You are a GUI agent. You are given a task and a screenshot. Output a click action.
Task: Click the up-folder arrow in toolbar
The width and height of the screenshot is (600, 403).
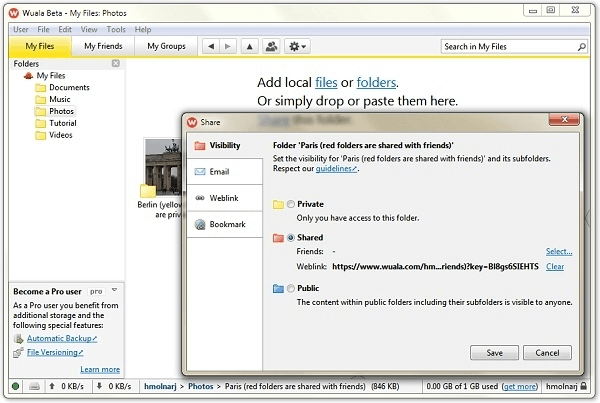coord(248,46)
